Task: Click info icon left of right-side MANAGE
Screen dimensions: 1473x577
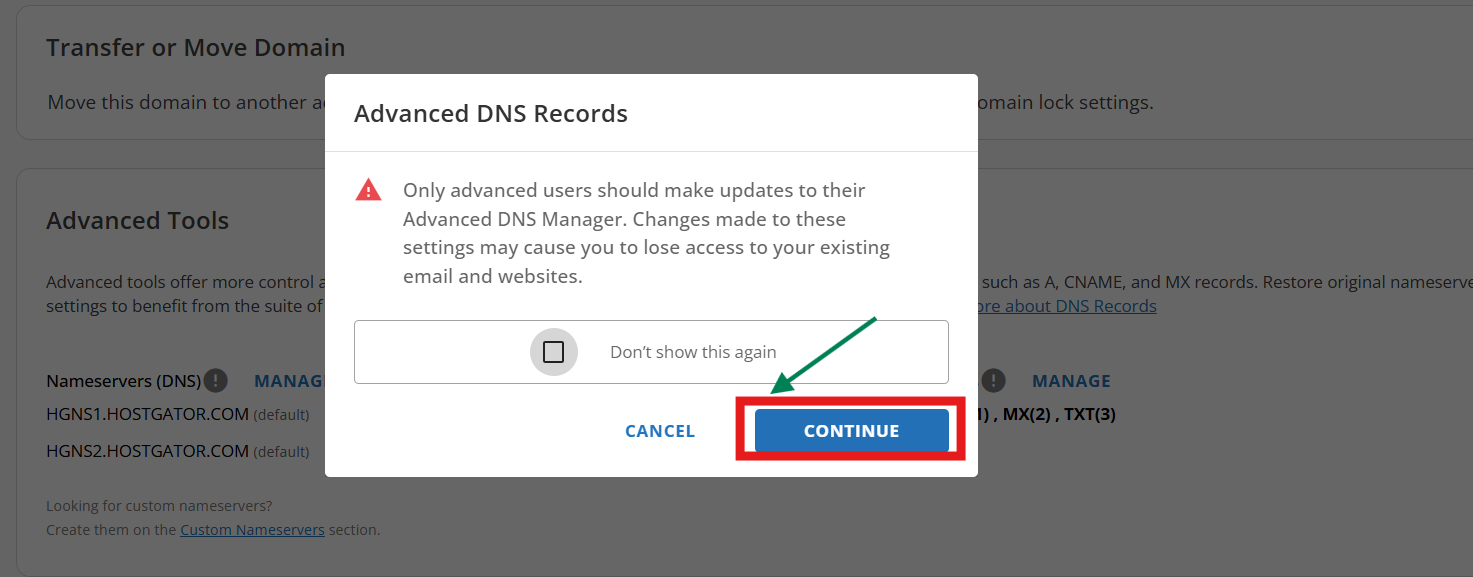Action: click(993, 381)
